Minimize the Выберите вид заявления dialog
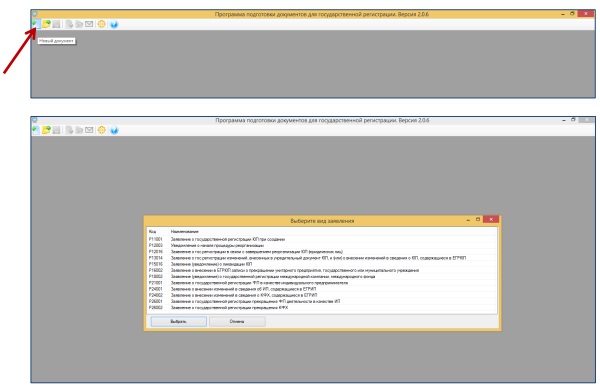 click(468, 220)
